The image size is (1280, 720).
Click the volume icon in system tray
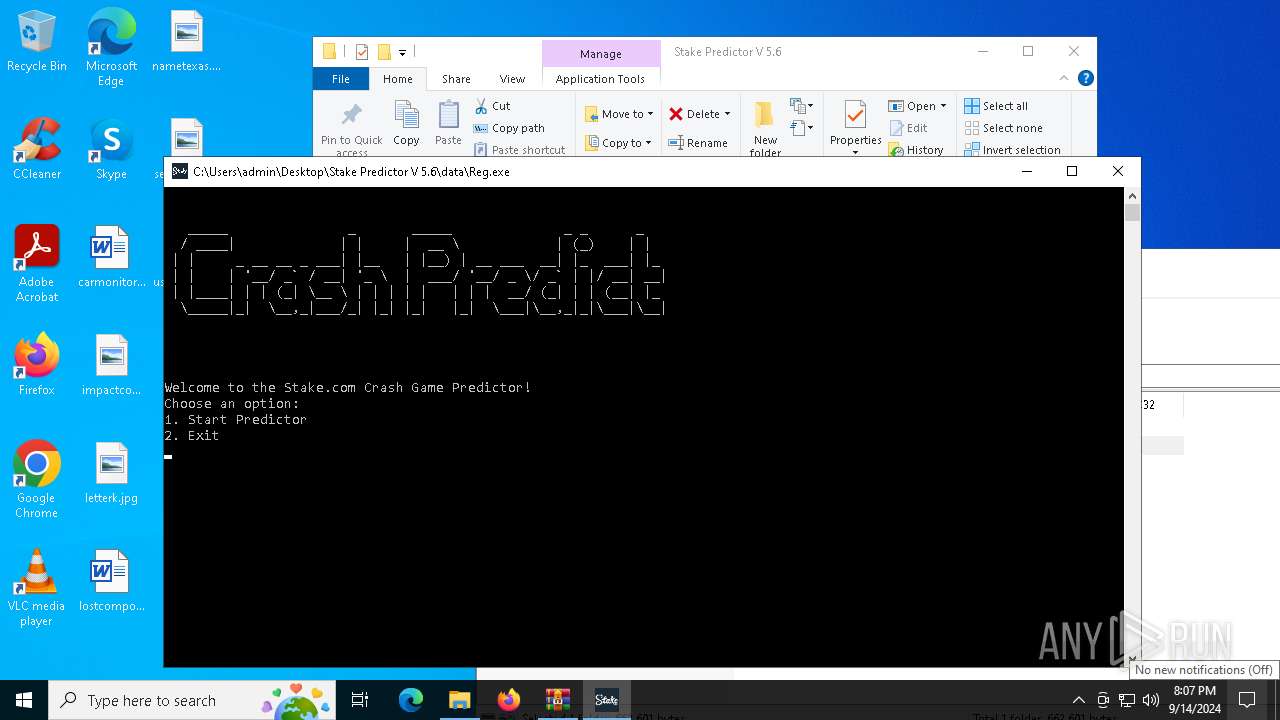1151,700
